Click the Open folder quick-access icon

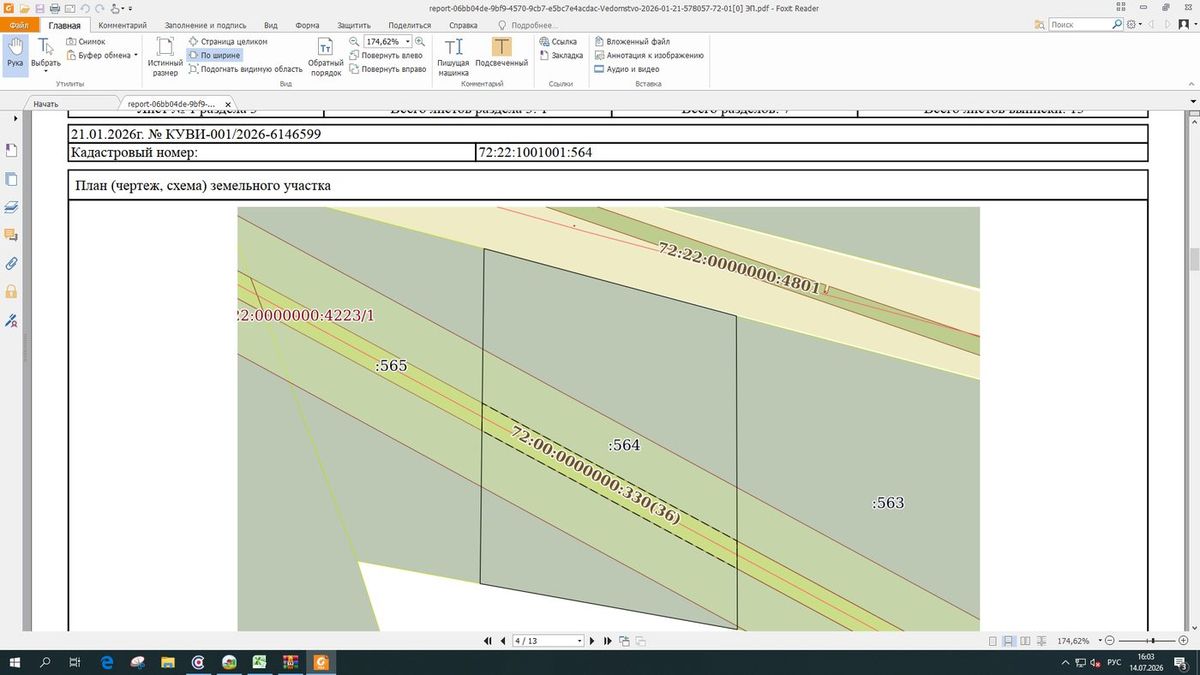click(x=24, y=8)
